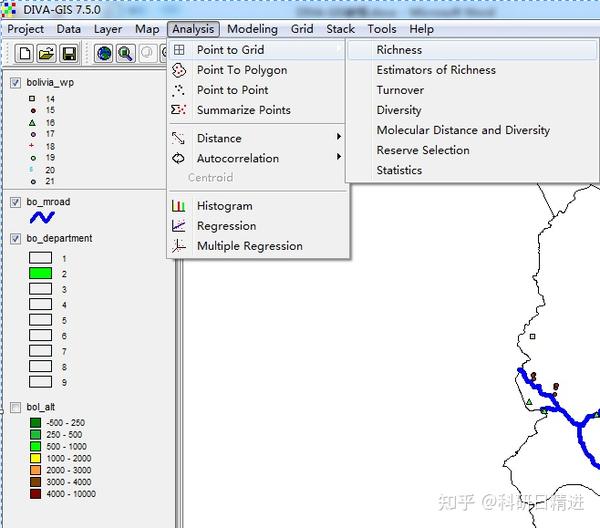
Task: Select the magnifier zoom tool icon
Action: (x=125, y=53)
